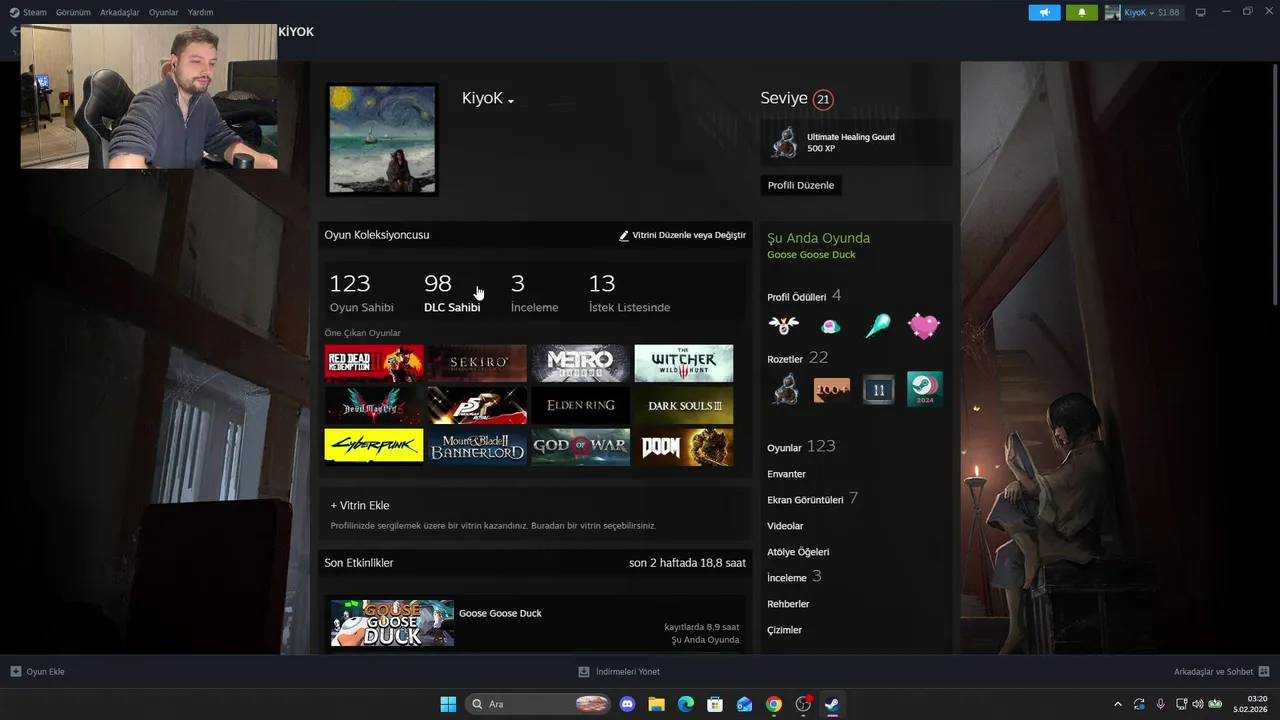Select the KİYOK navigation tab
Screen dimensions: 1280x720
296,32
